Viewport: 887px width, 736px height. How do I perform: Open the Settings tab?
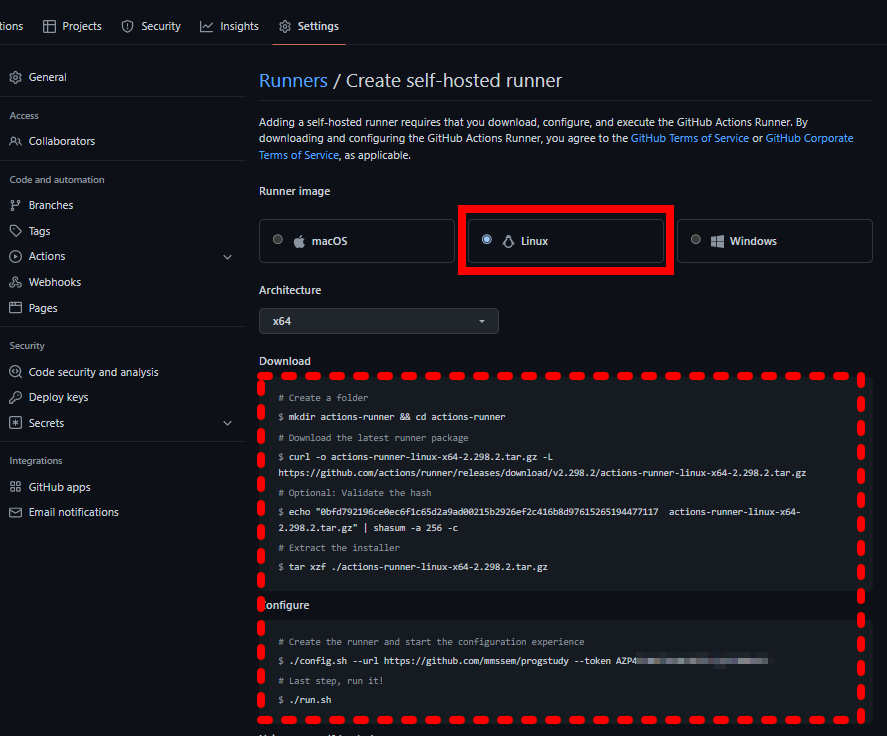309,27
